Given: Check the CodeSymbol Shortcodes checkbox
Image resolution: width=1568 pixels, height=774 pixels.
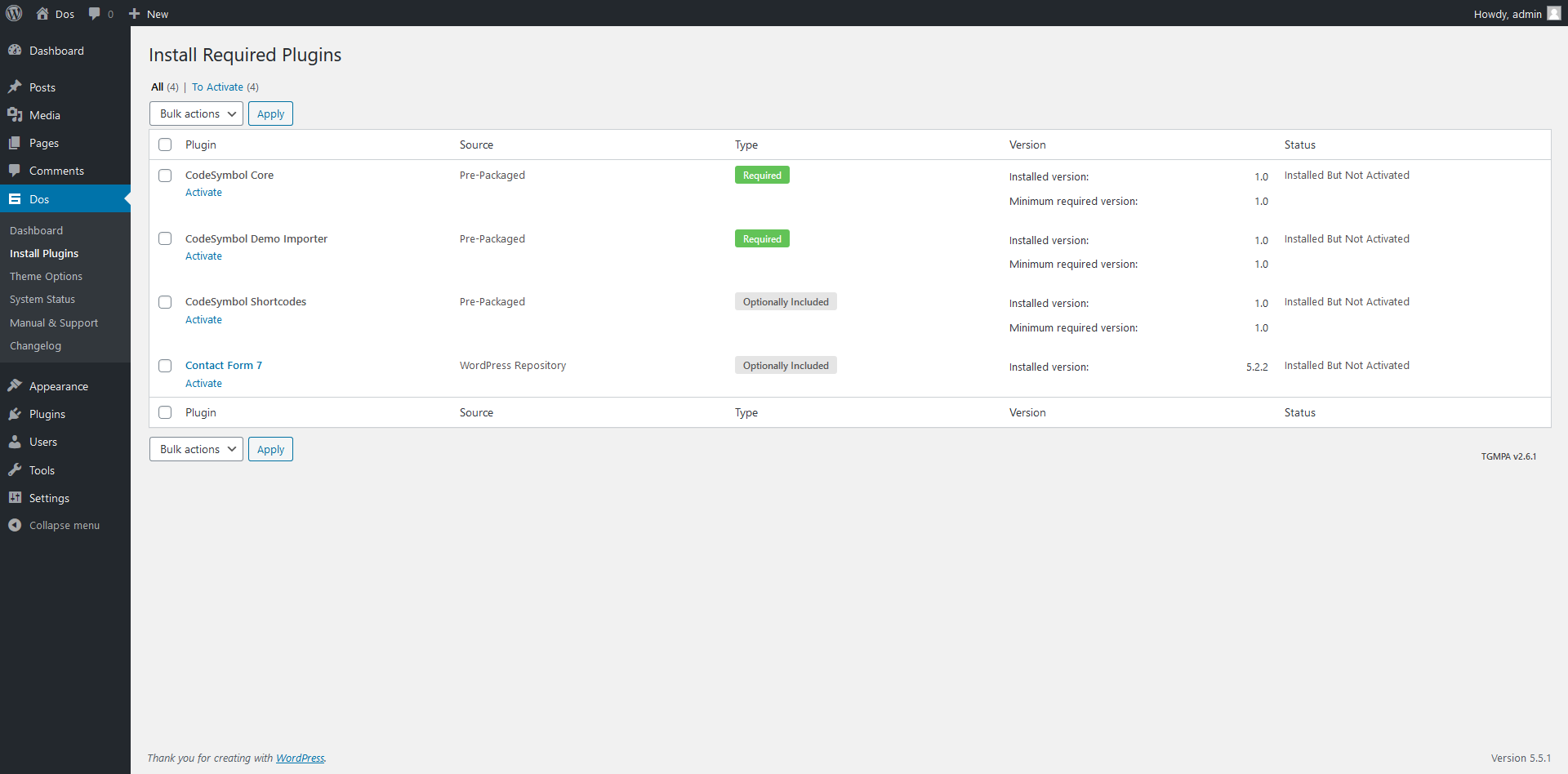Looking at the screenshot, I should coord(165,302).
